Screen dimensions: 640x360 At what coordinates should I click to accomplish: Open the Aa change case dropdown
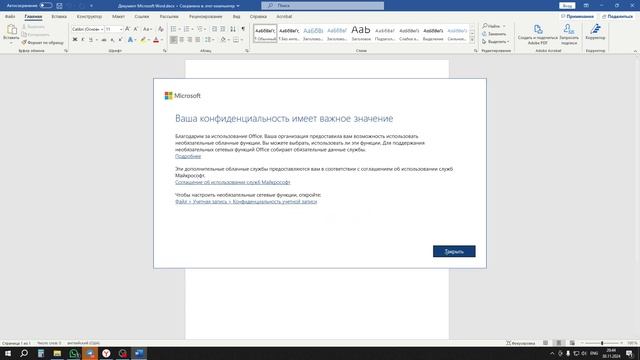tap(147, 29)
